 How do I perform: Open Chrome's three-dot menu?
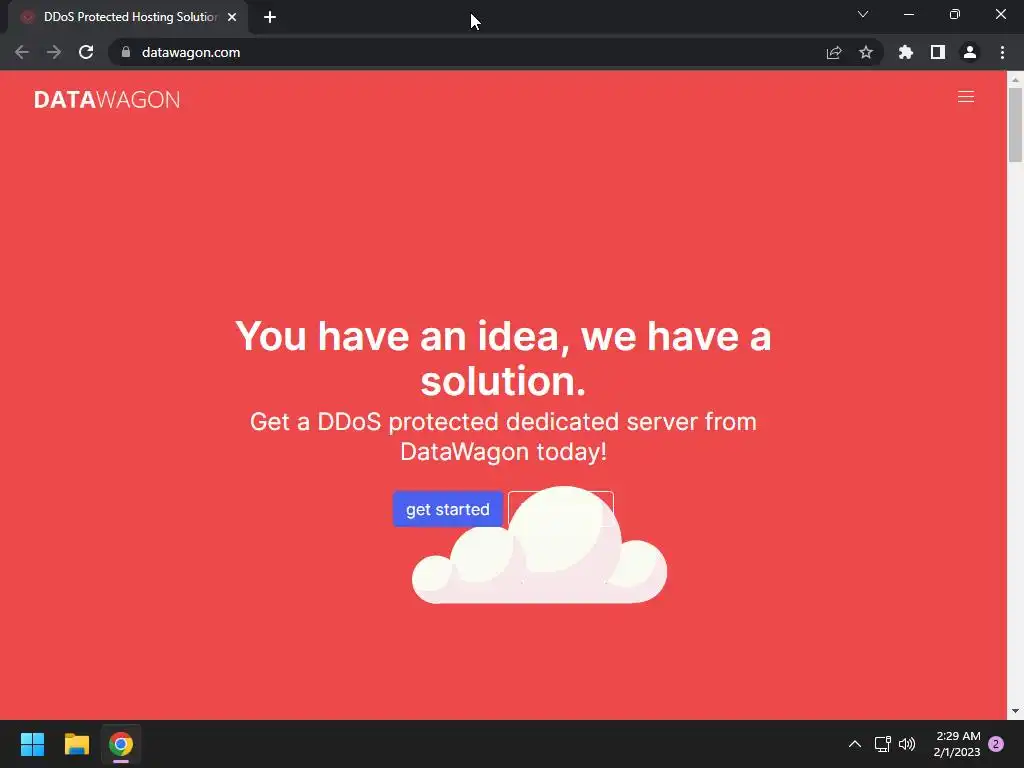[1002, 52]
